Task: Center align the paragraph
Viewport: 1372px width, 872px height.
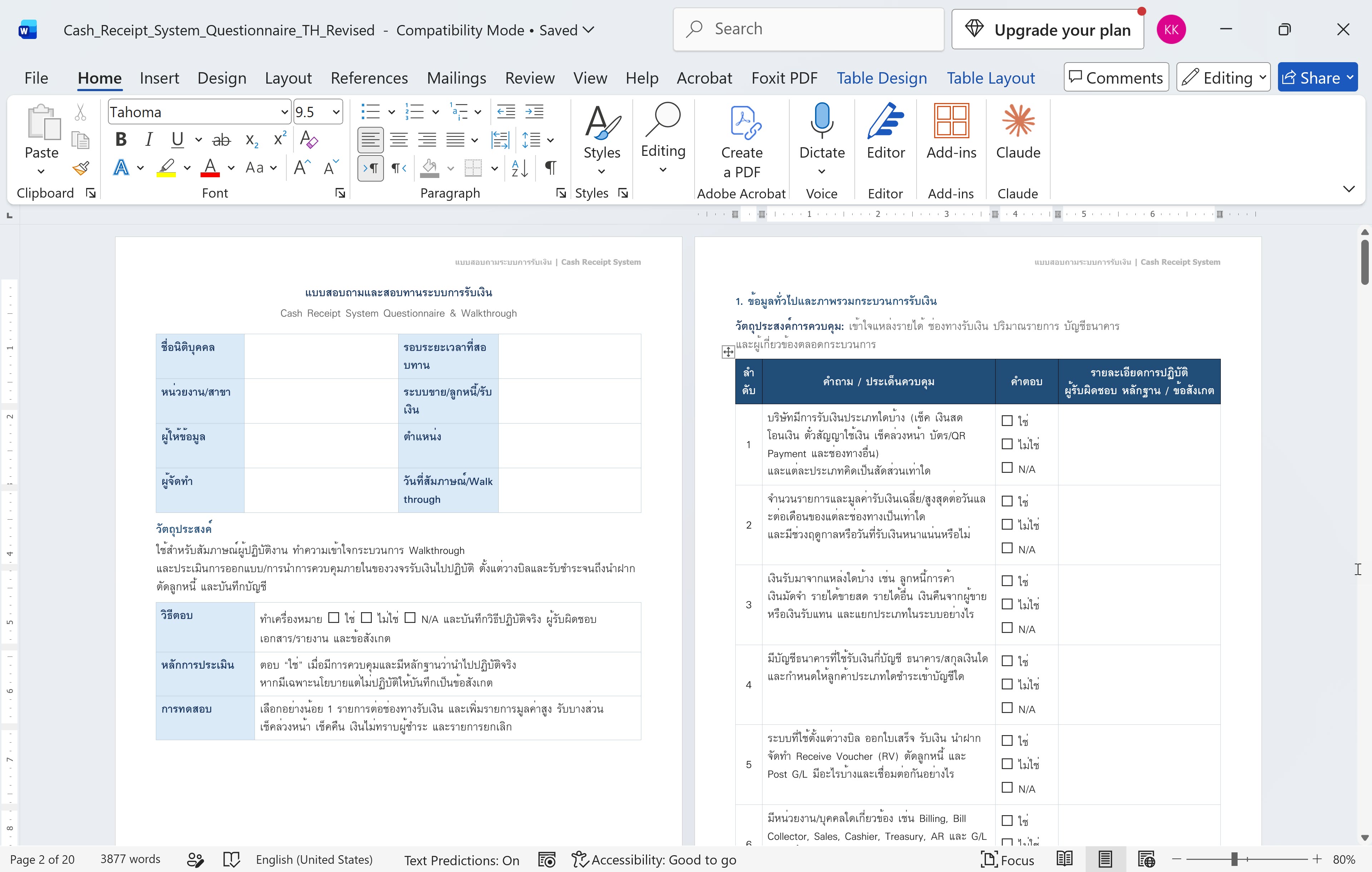Action: (x=398, y=139)
